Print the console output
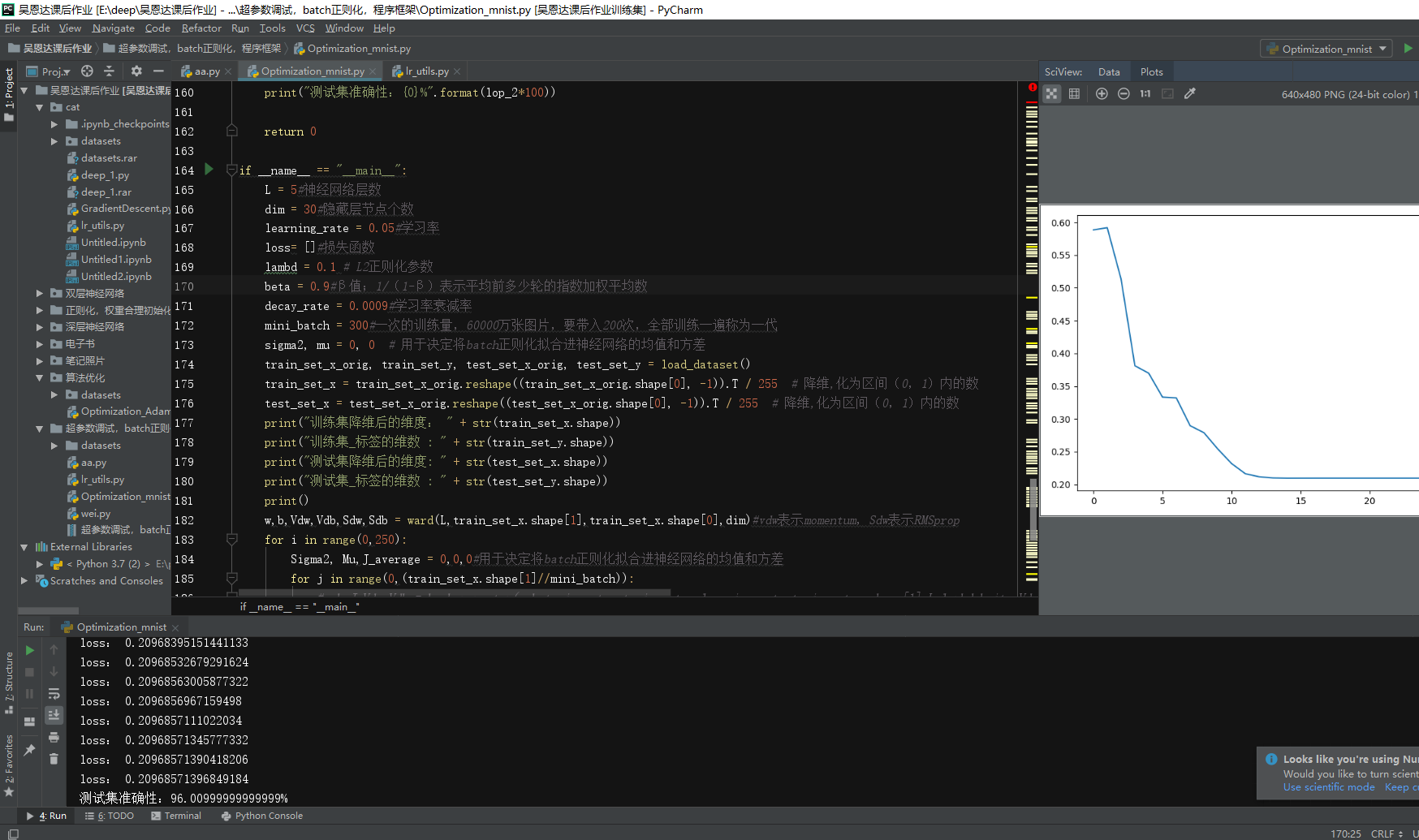Image resolution: width=1419 pixels, height=840 pixels. [54, 737]
